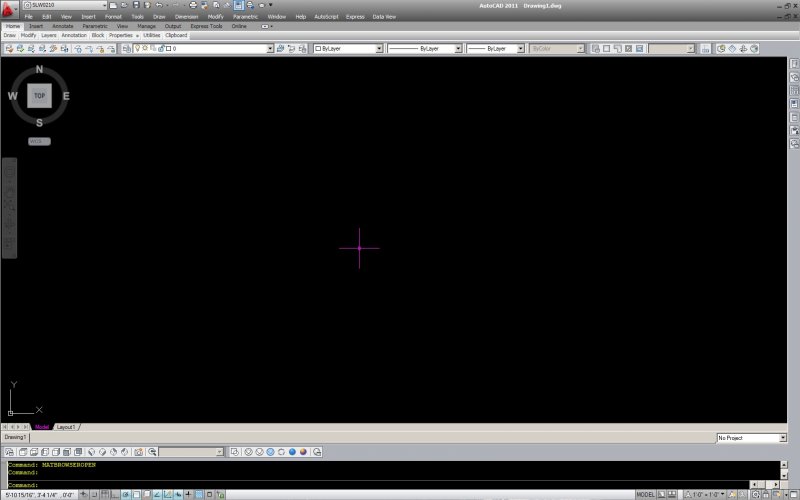Click the Layers ribbon panel button
The width and height of the screenshot is (800, 500).
(x=48, y=36)
